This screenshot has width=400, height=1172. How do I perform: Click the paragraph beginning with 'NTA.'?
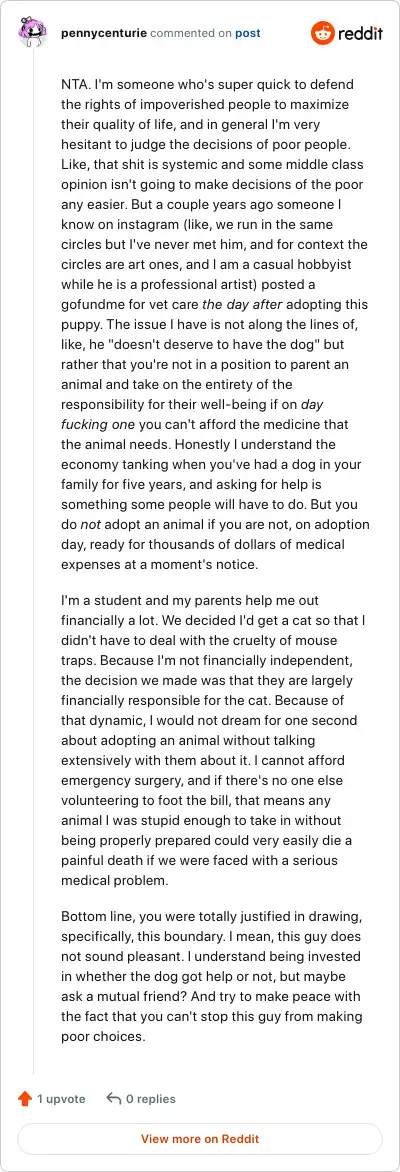(x=215, y=324)
